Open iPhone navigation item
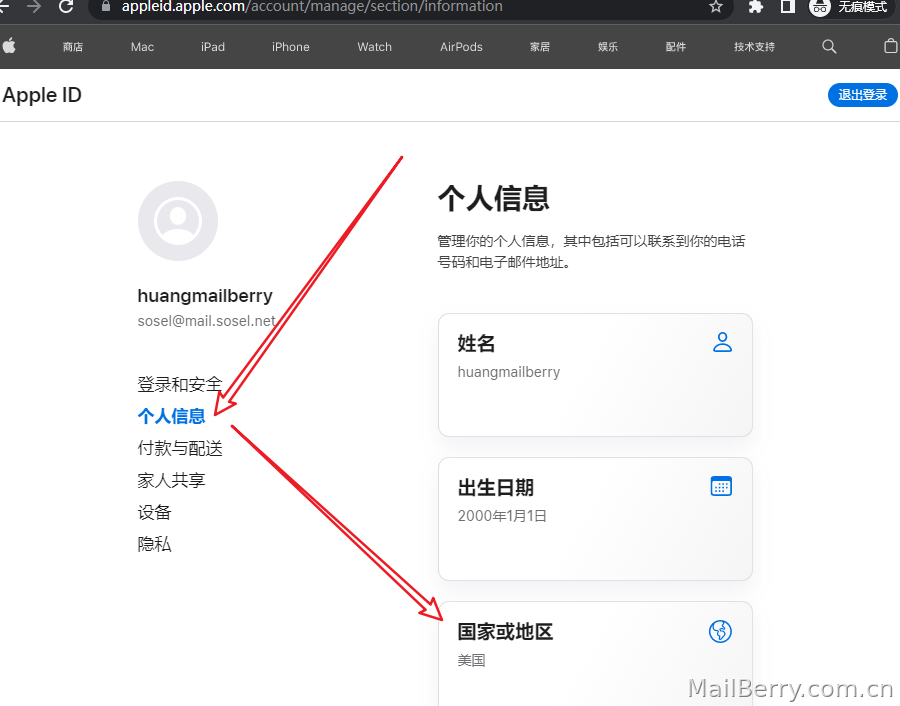900x706 pixels. [x=290, y=47]
